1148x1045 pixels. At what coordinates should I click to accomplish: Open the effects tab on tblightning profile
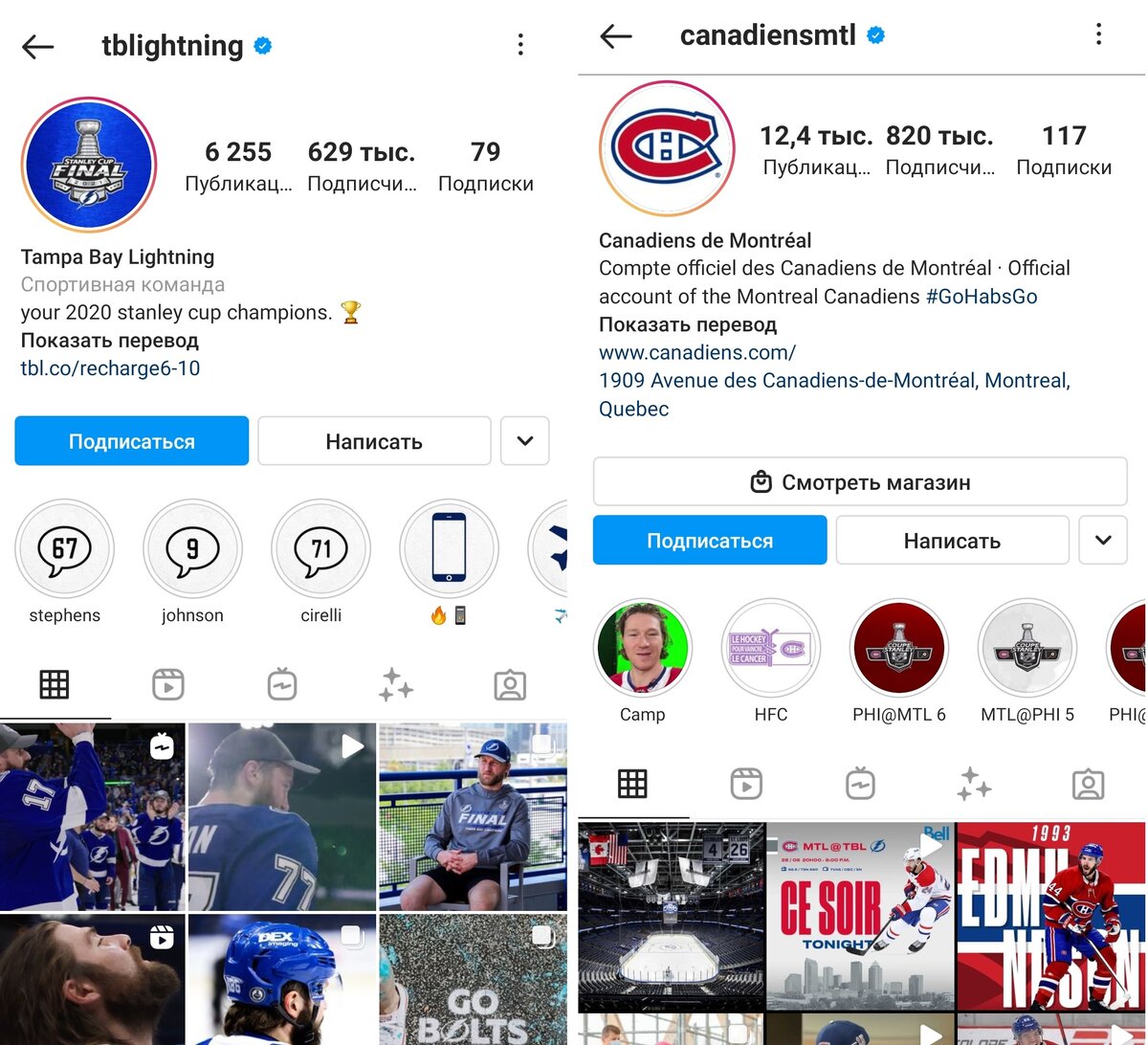pos(396,684)
